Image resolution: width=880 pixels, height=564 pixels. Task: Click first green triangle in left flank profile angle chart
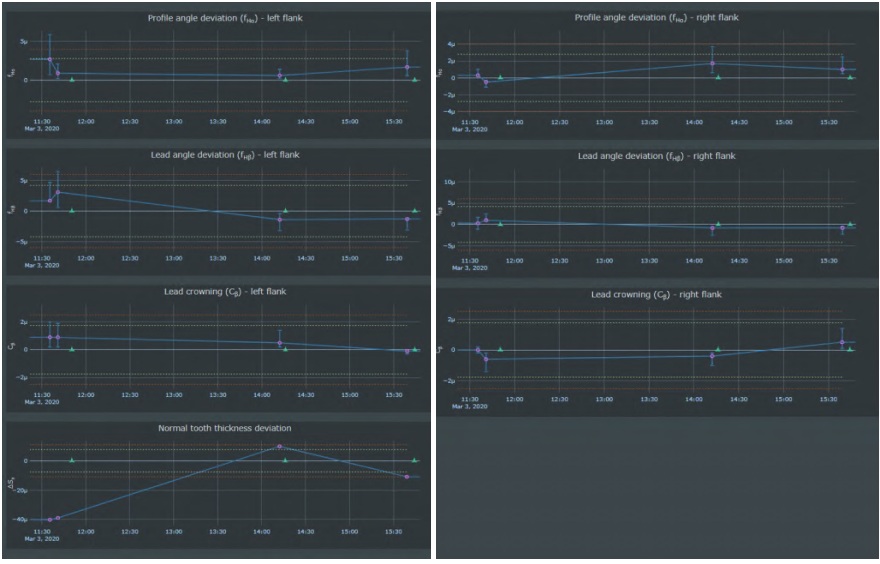tap(72, 80)
